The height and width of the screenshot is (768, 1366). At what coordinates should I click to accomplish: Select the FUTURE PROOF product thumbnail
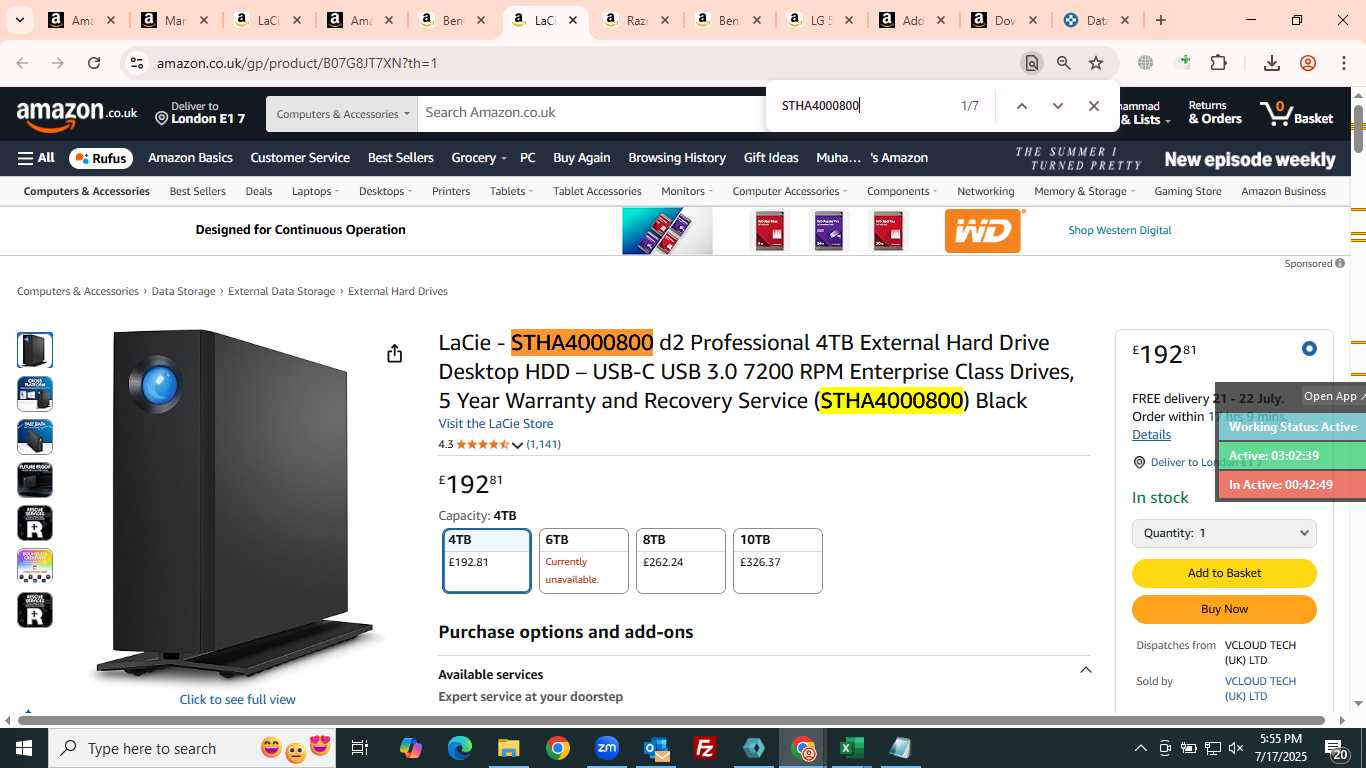(x=35, y=480)
